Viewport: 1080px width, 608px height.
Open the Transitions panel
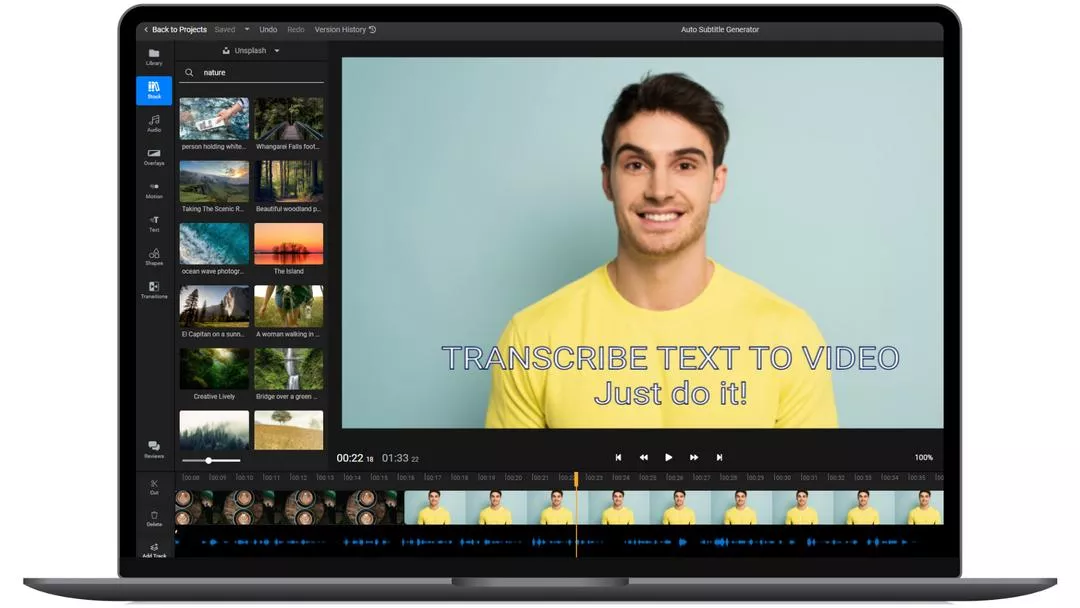[x=153, y=291]
